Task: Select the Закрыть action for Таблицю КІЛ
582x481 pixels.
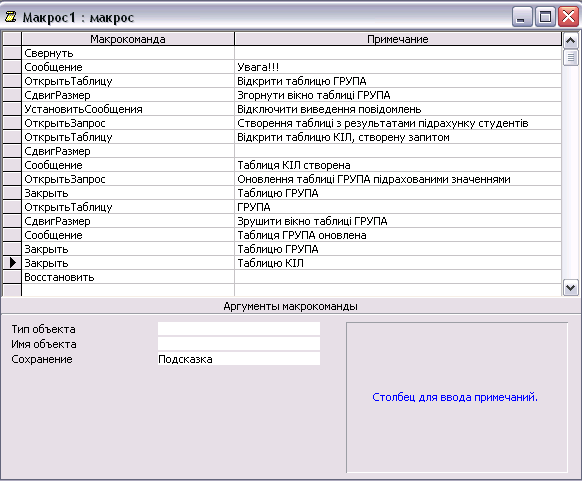Action: [128, 263]
